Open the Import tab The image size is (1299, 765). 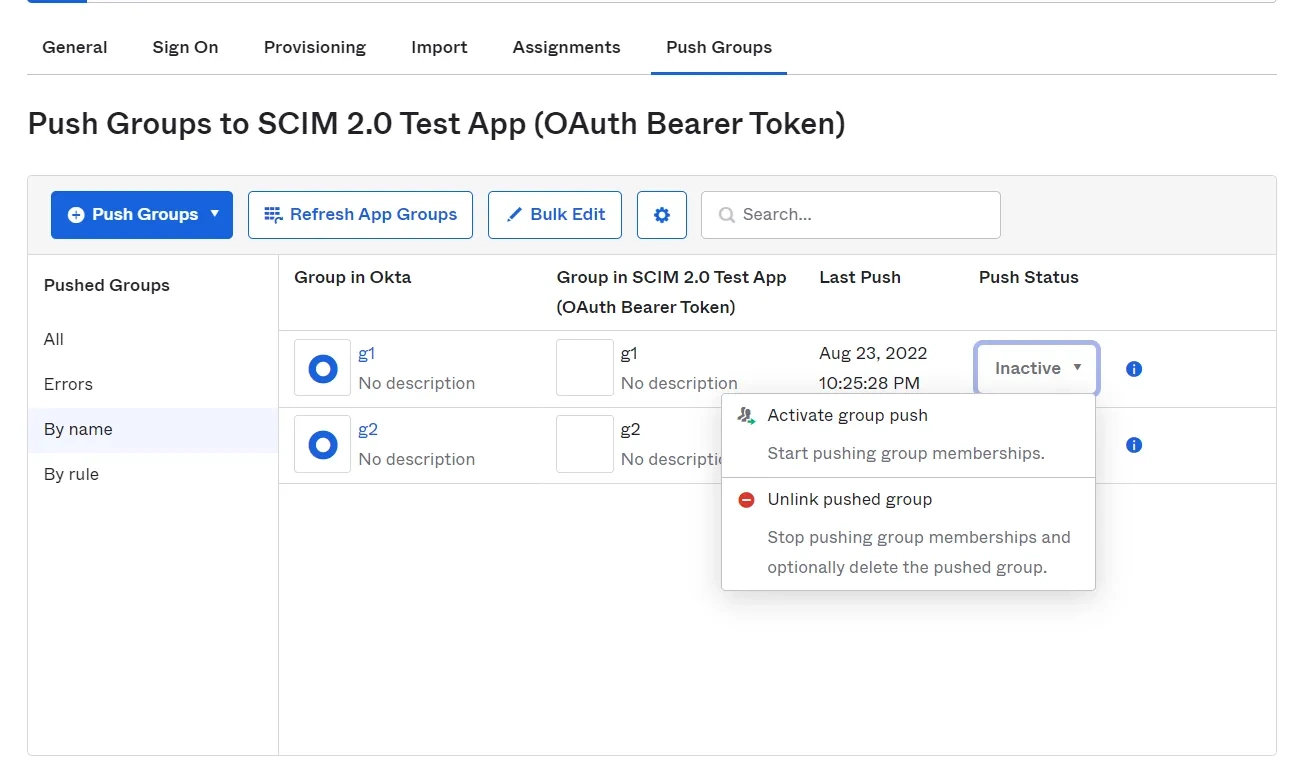[439, 47]
